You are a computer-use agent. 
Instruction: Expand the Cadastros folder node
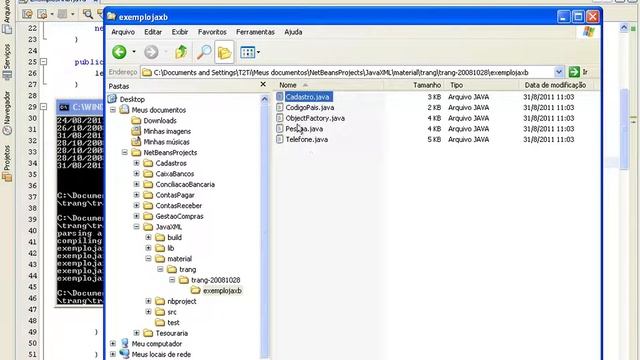point(136,163)
